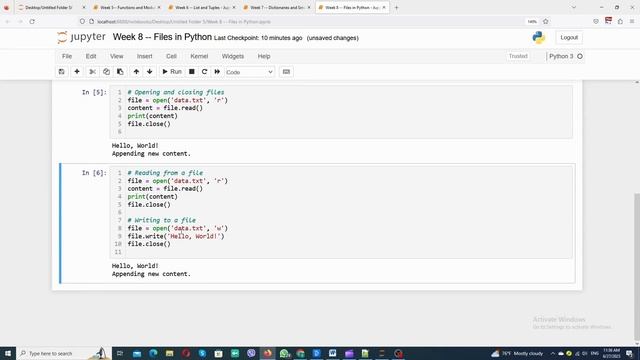Switch to the Week 6 List and Tuples tab
640x360 pixels.
pos(202,7)
